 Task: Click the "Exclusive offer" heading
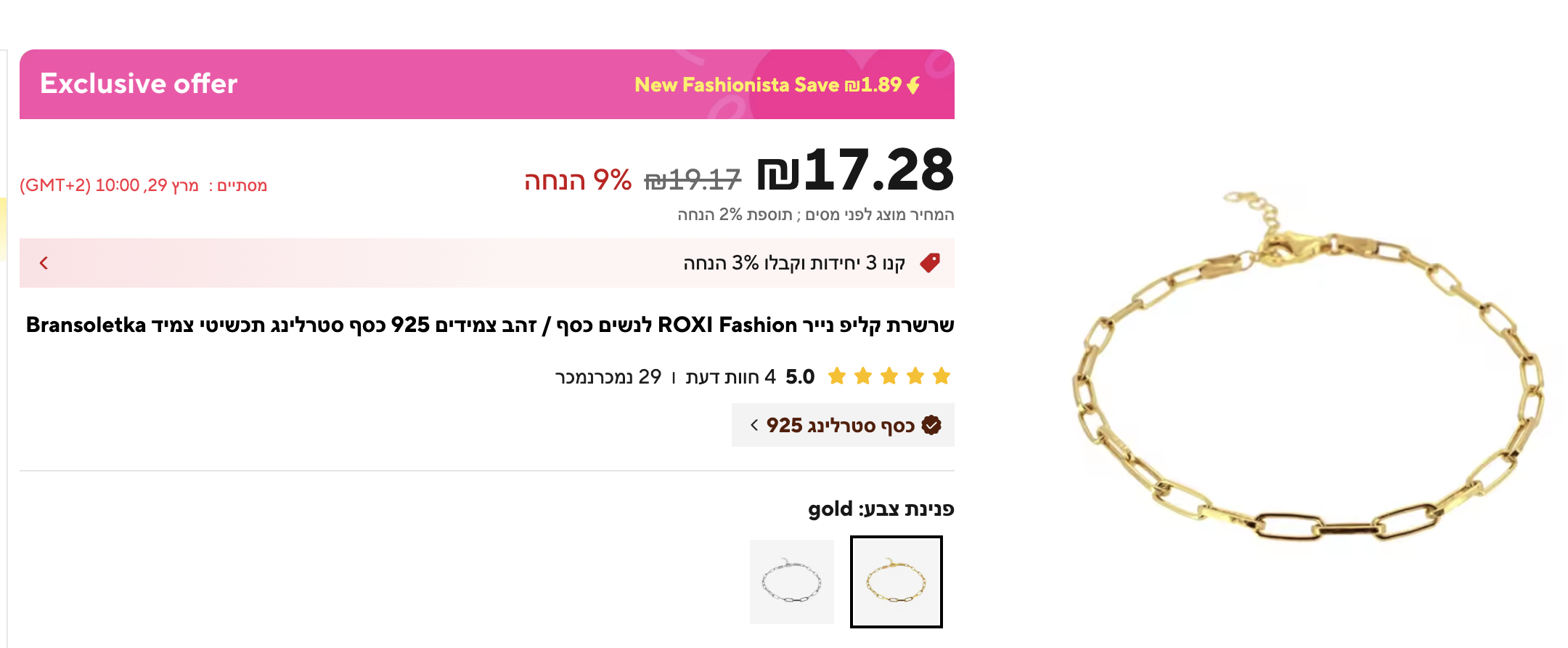[x=139, y=84]
